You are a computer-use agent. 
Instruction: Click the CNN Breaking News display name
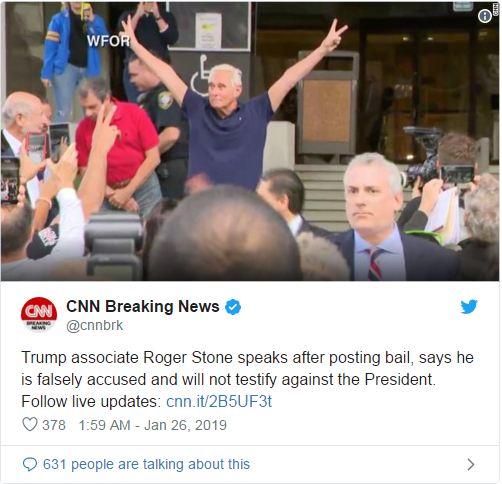click(x=143, y=306)
